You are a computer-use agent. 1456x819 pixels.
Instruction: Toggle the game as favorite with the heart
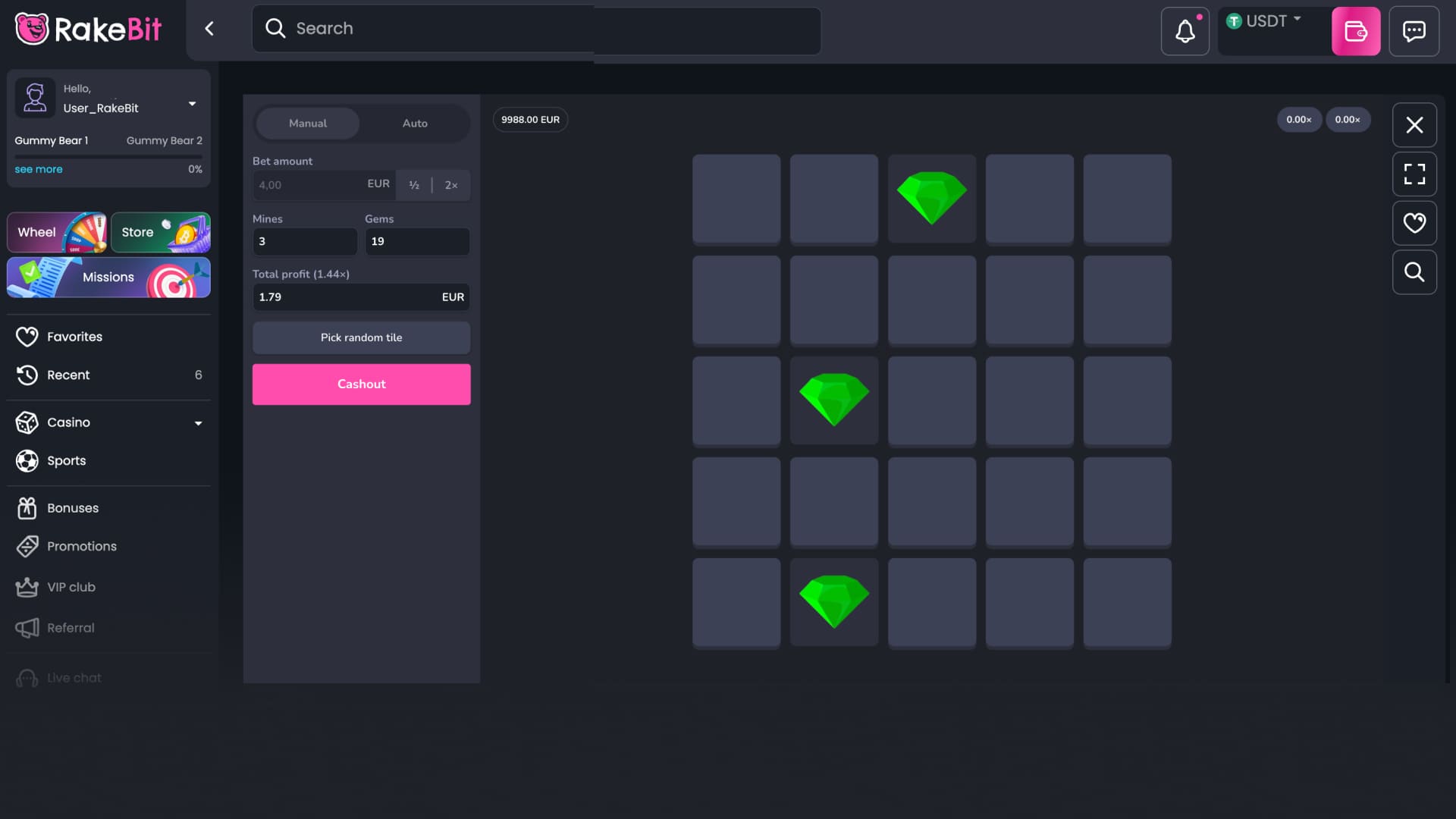pyautogui.click(x=1414, y=223)
